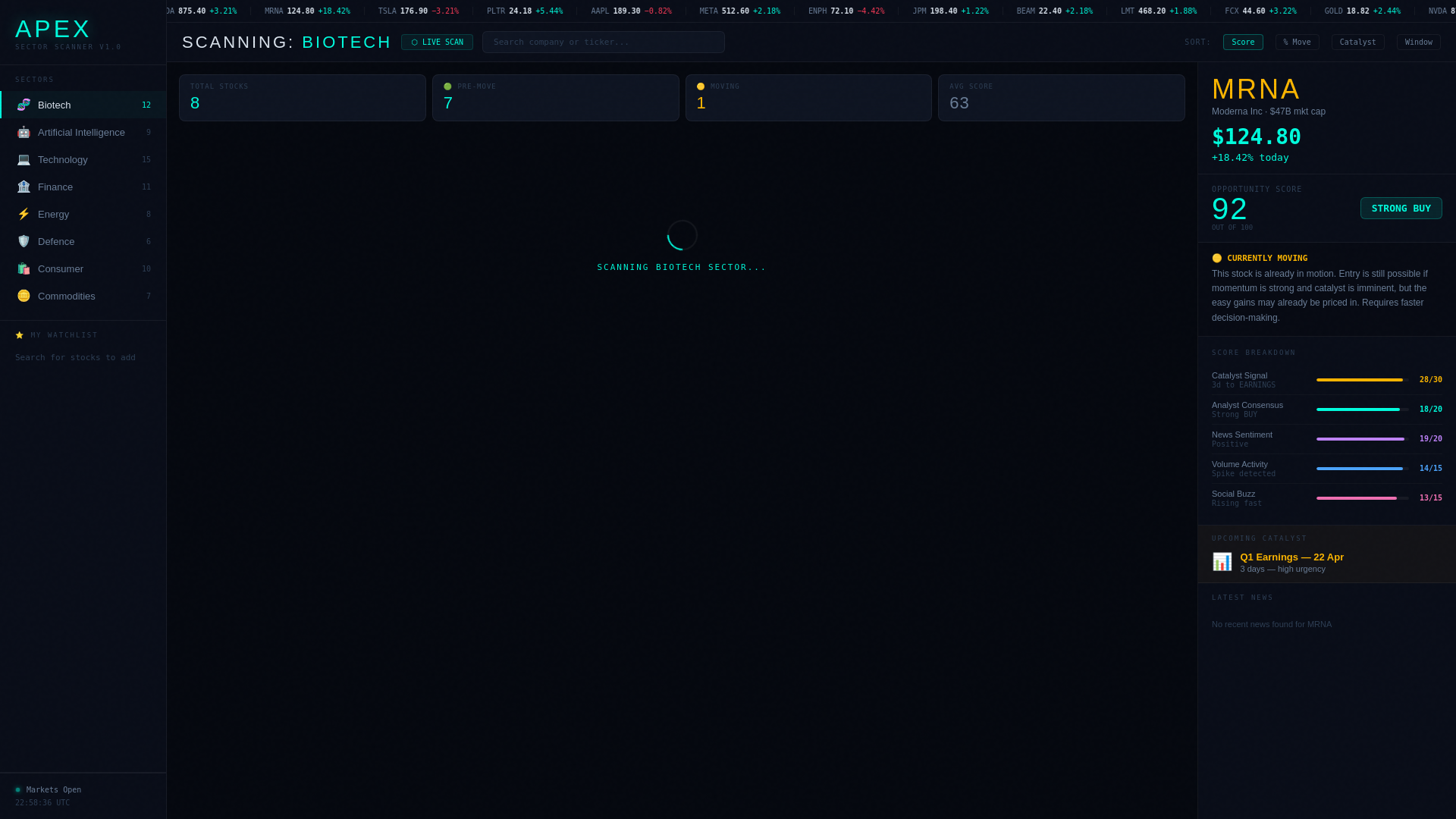Click the +18.42% today change
1456x819 pixels.
tap(1250, 158)
